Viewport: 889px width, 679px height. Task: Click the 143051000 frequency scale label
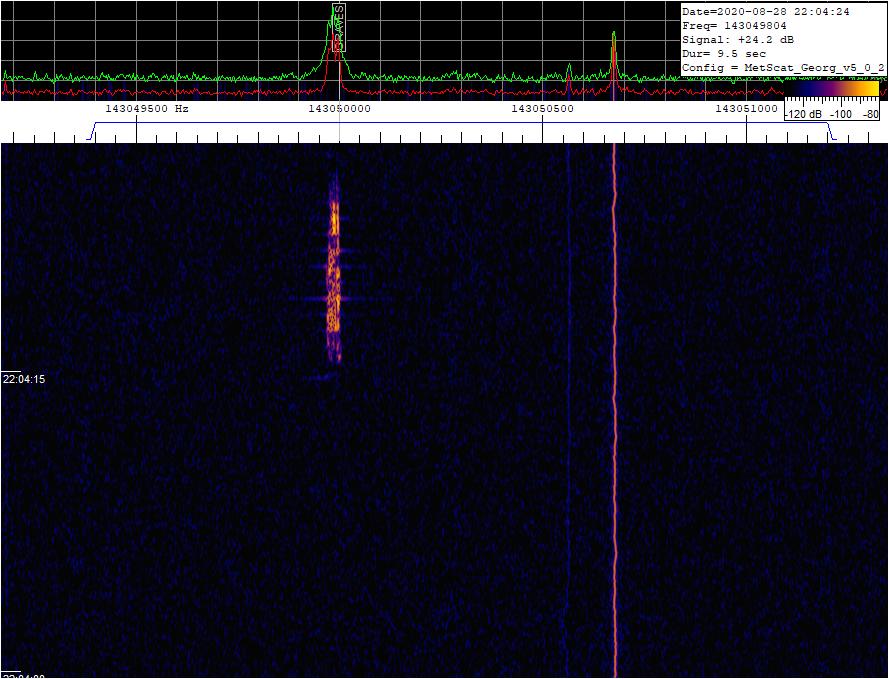(746, 109)
